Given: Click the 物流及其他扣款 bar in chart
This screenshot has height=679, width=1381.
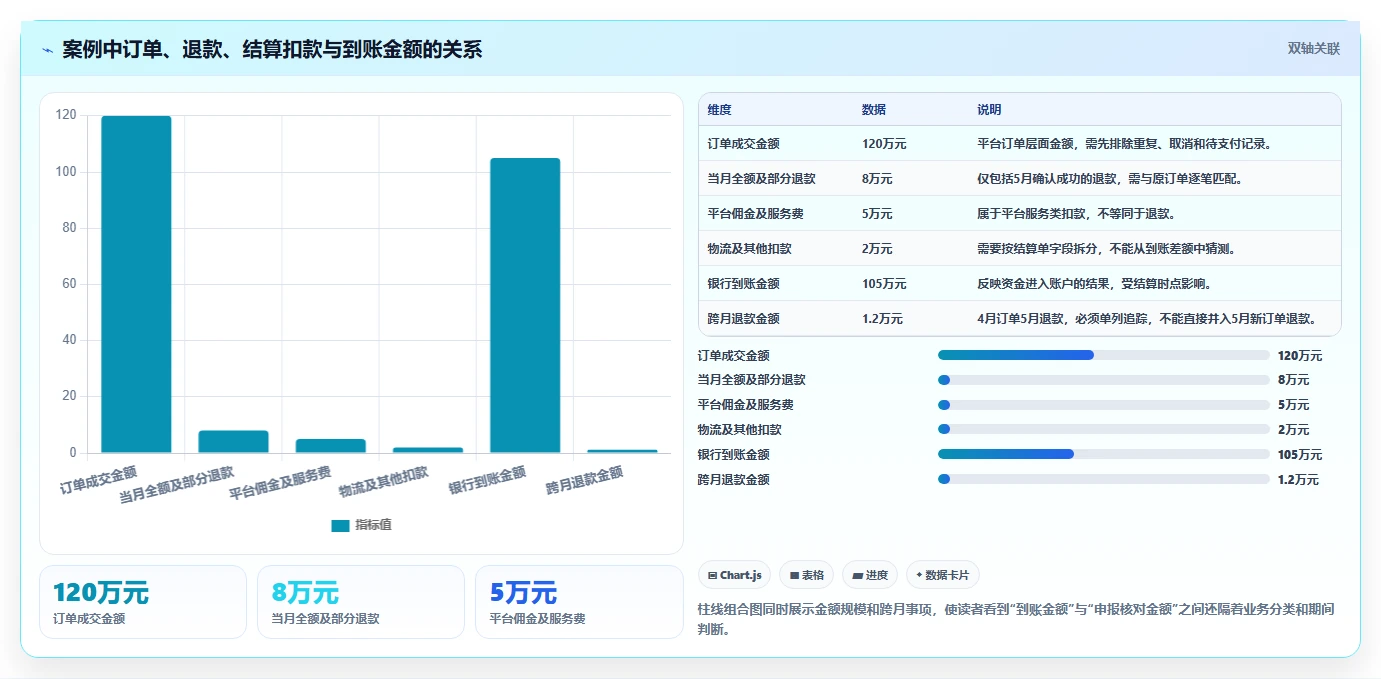Looking at the screenshot, I should pos(428,450).
